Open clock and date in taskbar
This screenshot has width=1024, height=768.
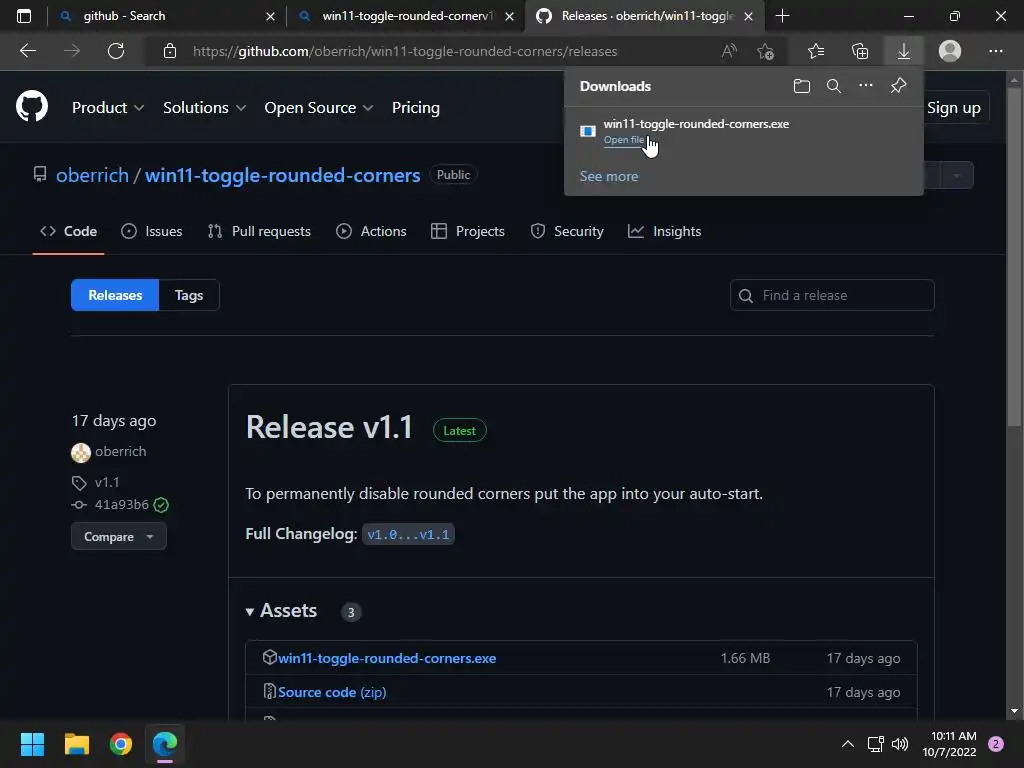(950, 744)
